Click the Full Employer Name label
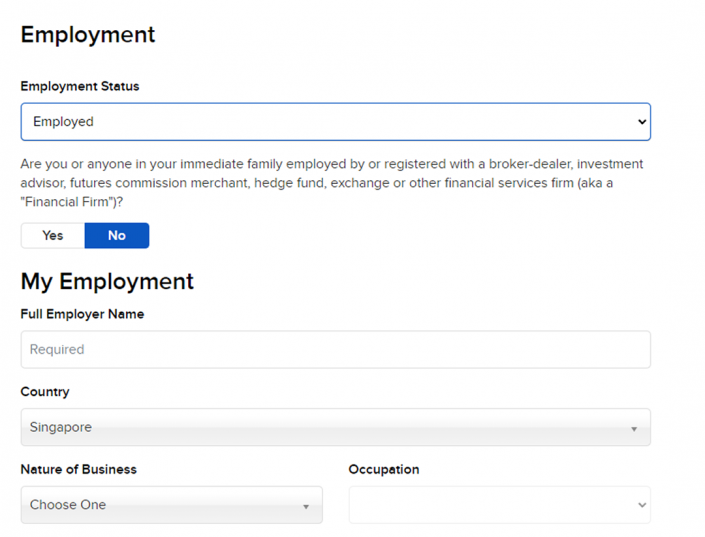 (82, 314)
